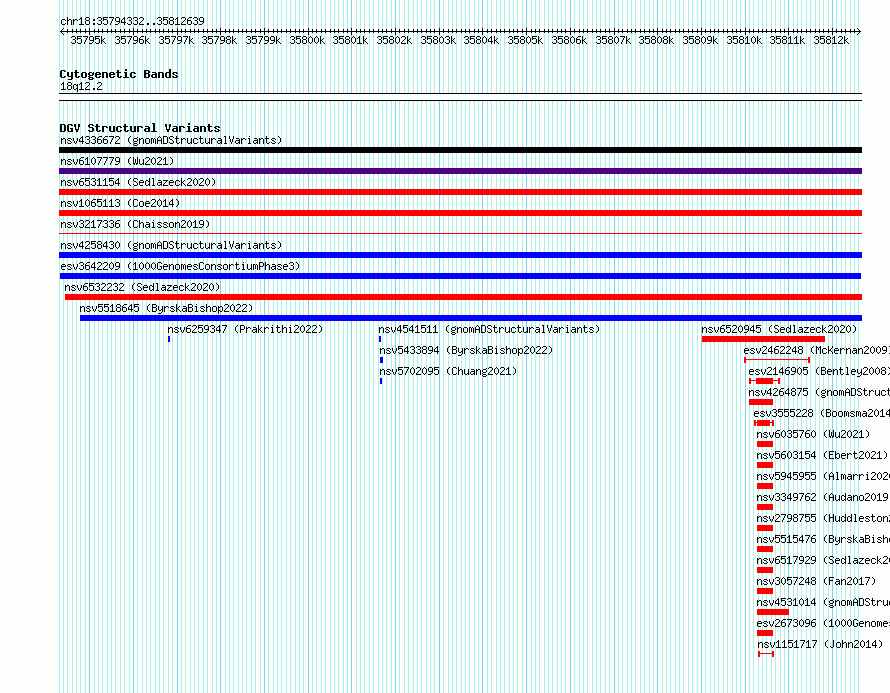This screenshot has width=890, height=693.
Task: Open esv2146905 Bentley2008 label
Action: point(819,371)
